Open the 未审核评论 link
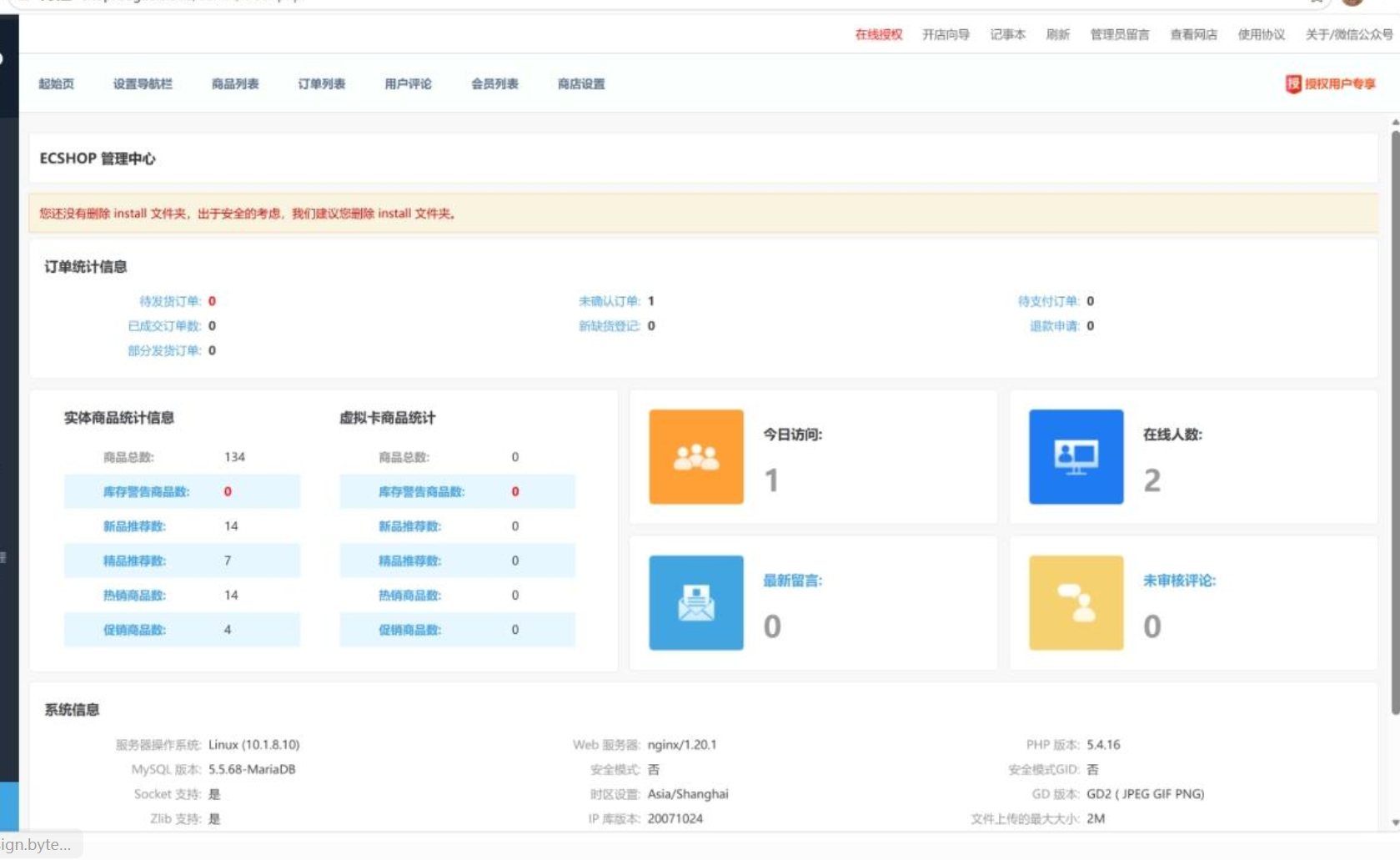The height and width of the screenshot is (860, 1400). tap(1179, 581)
